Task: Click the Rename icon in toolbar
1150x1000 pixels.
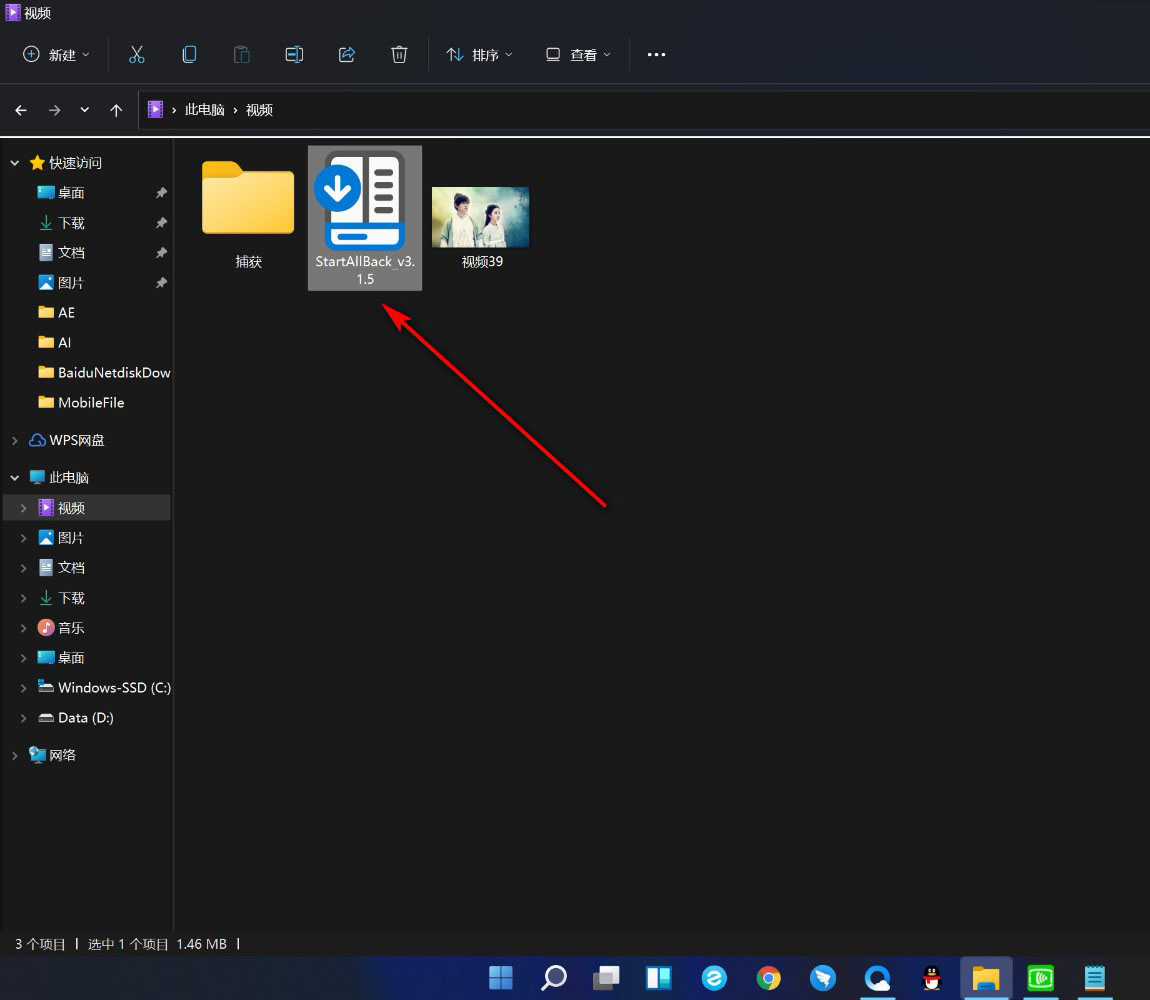Action: pyautogui.click(x=294, y=55)
